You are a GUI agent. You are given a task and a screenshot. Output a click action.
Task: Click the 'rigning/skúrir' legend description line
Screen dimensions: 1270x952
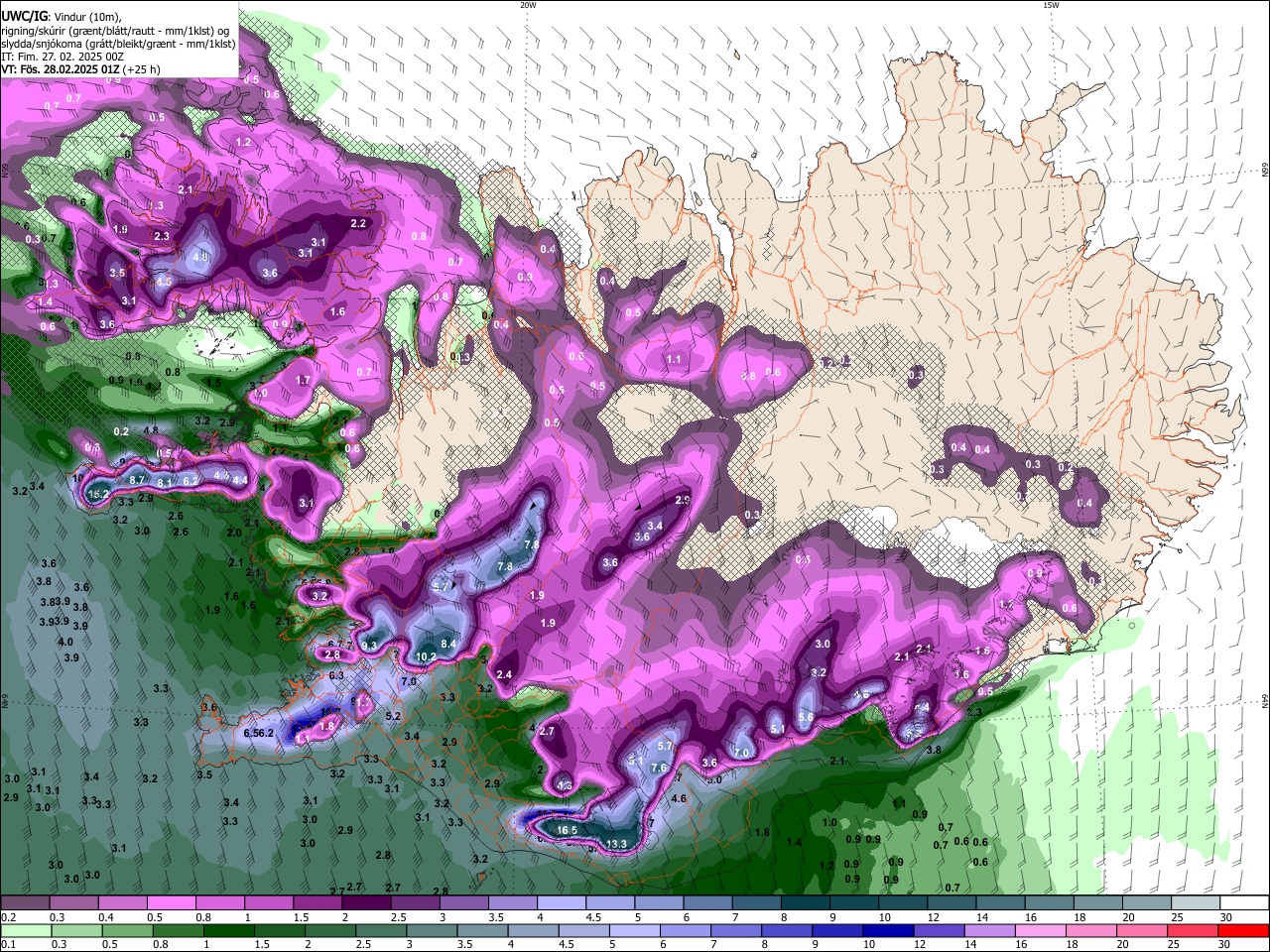[114, 31]
